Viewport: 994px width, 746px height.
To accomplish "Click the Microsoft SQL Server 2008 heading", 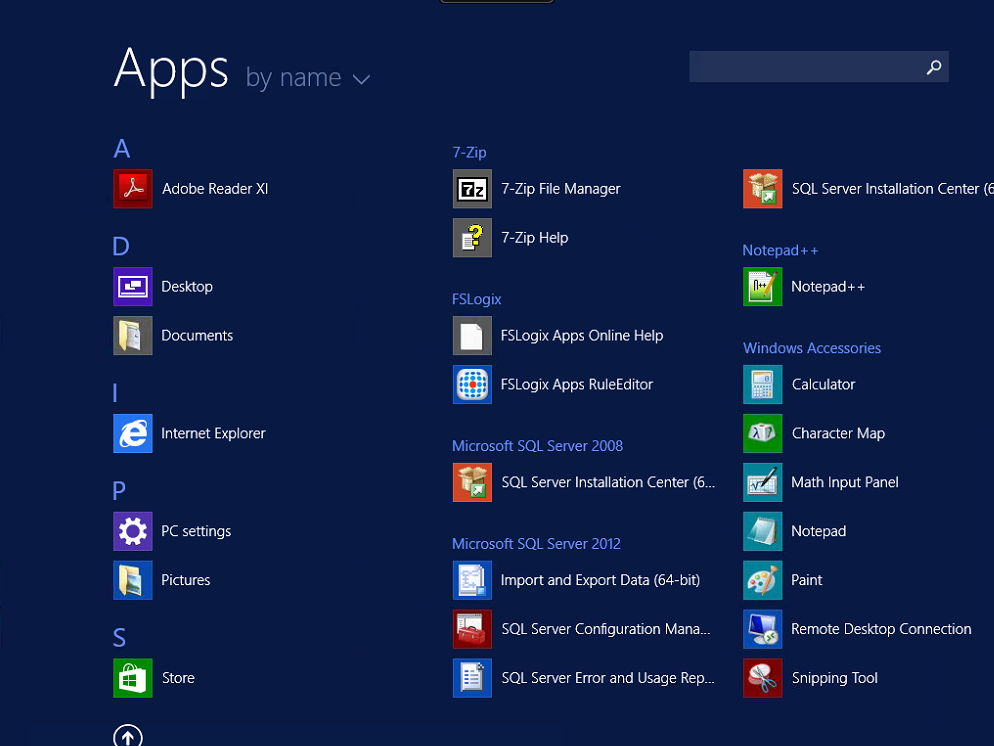I will [538, 446].
